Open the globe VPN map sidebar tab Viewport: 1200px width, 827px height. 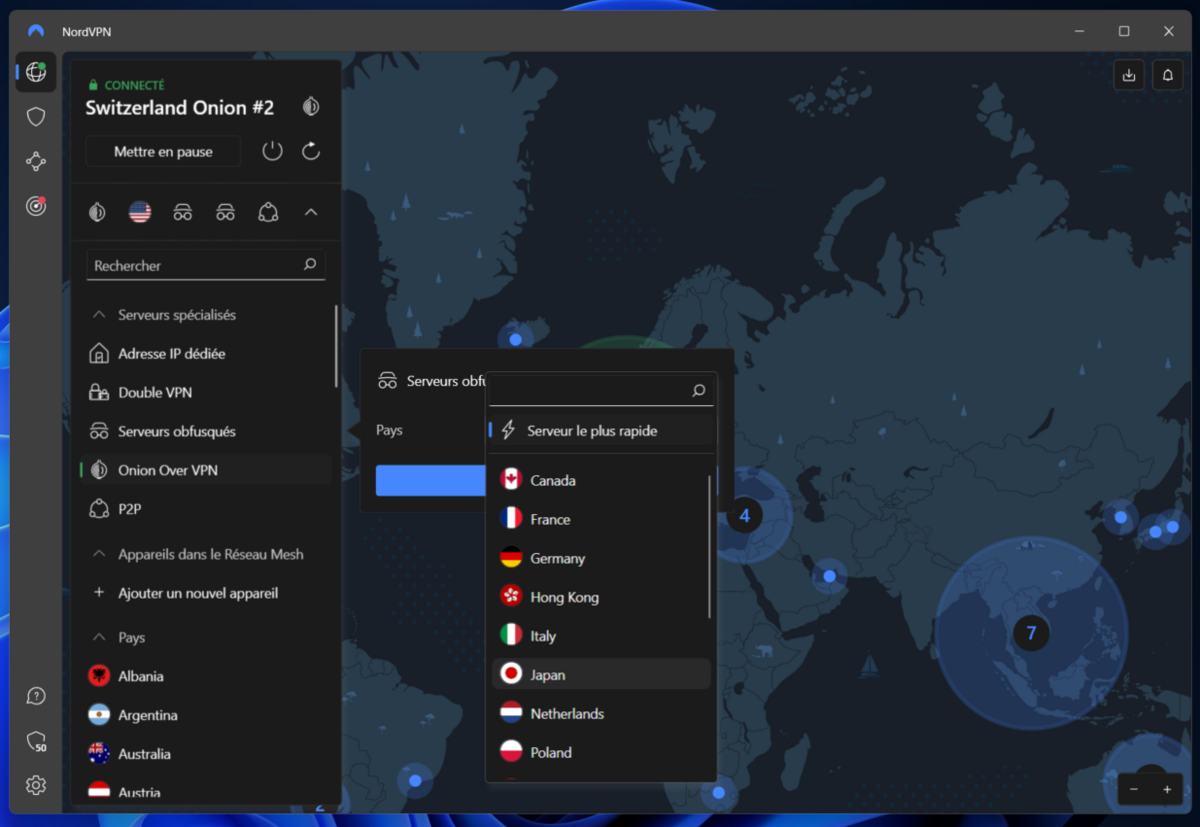(x=36, y=72)
